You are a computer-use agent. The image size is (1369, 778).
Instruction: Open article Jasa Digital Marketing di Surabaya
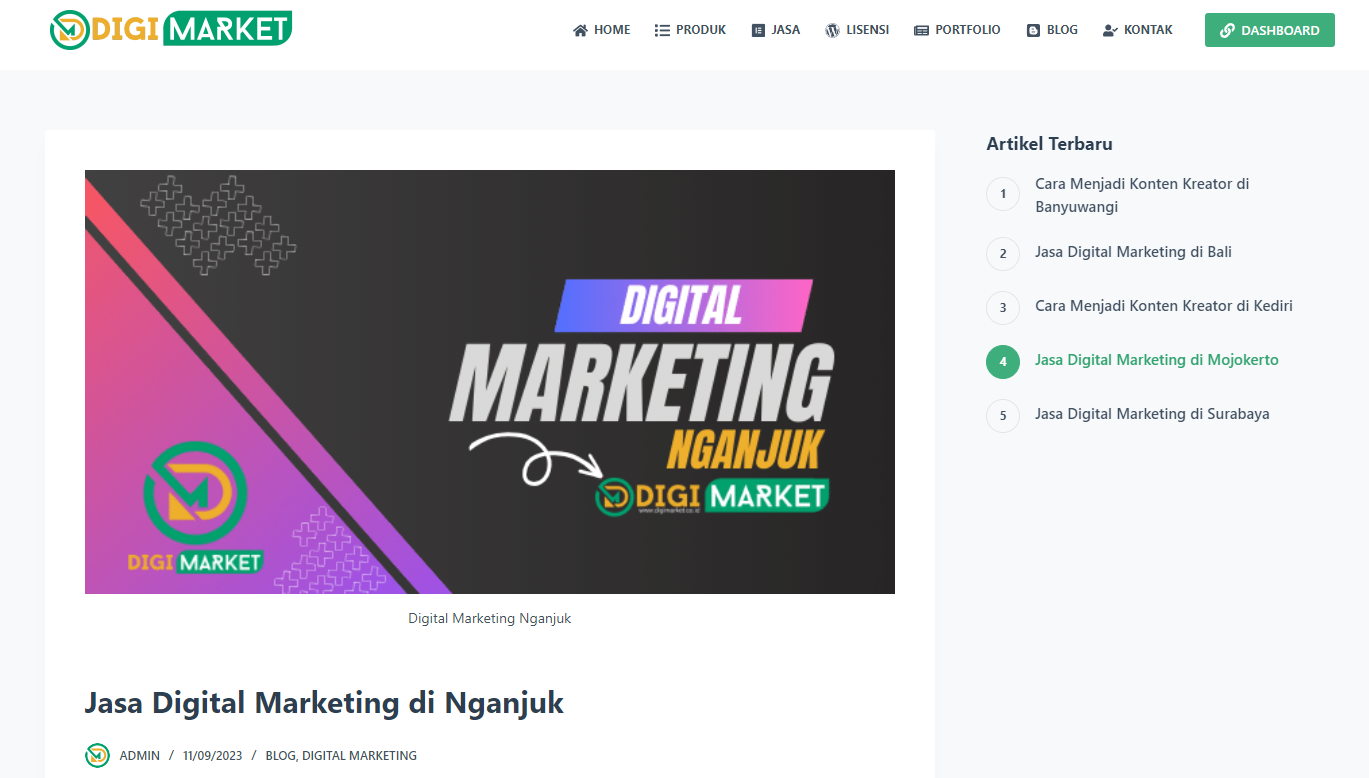1152,414
